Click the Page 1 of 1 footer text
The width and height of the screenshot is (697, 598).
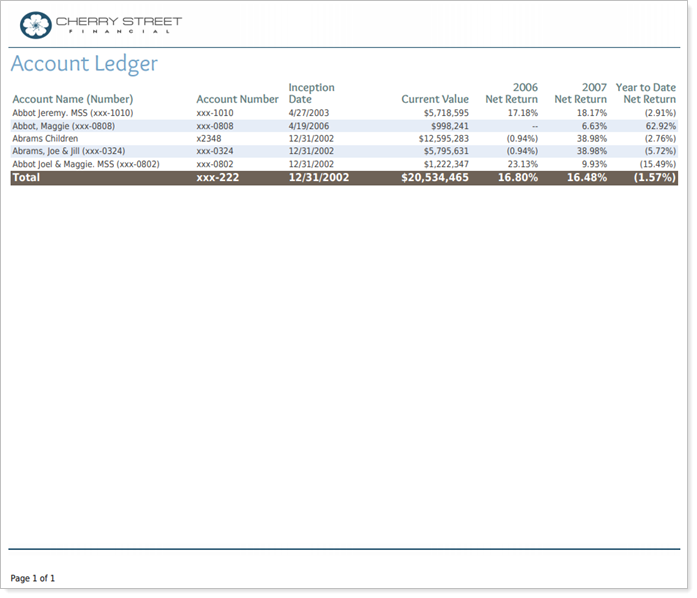click(33, 578)
